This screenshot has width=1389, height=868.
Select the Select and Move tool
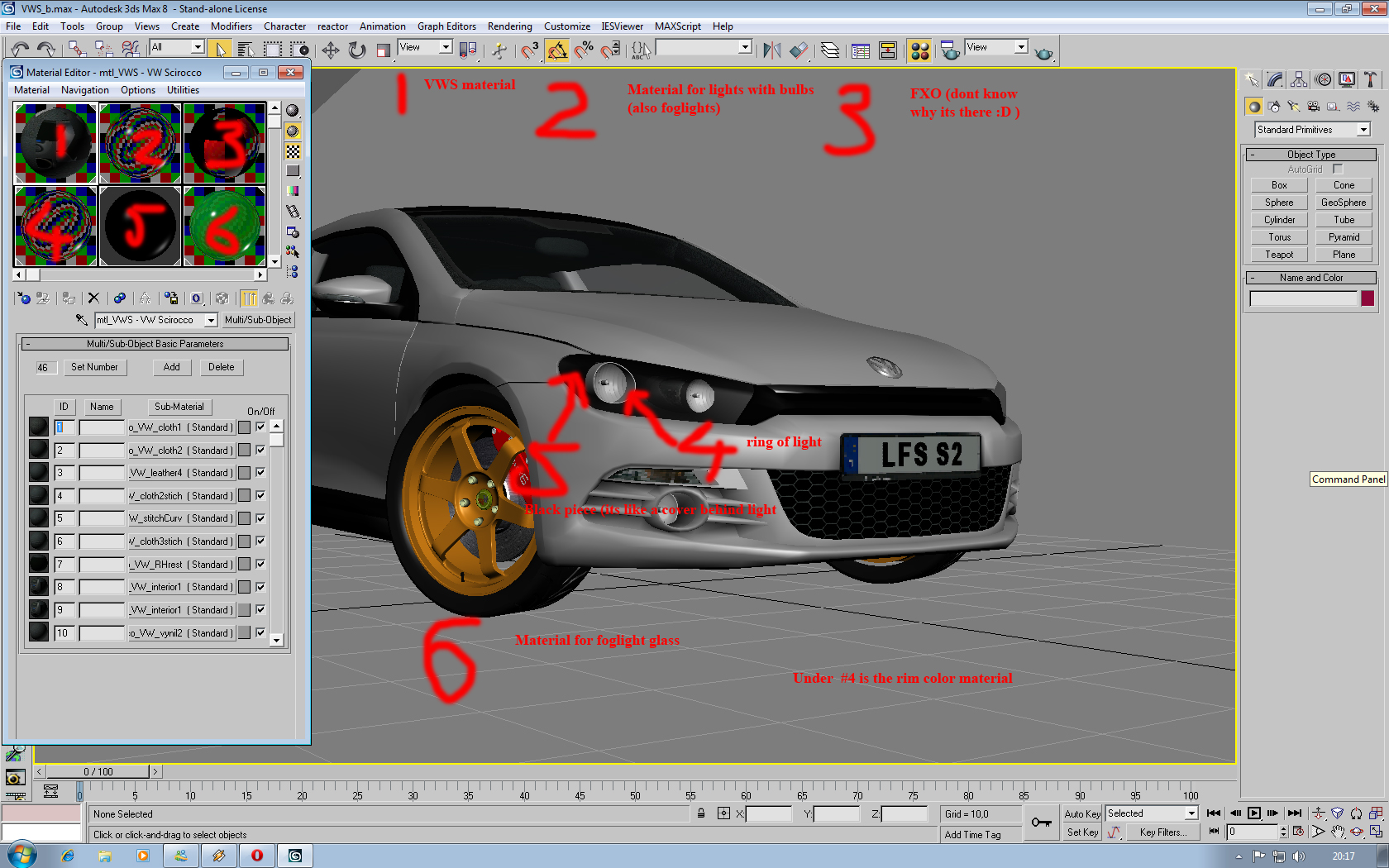point(330,50)
